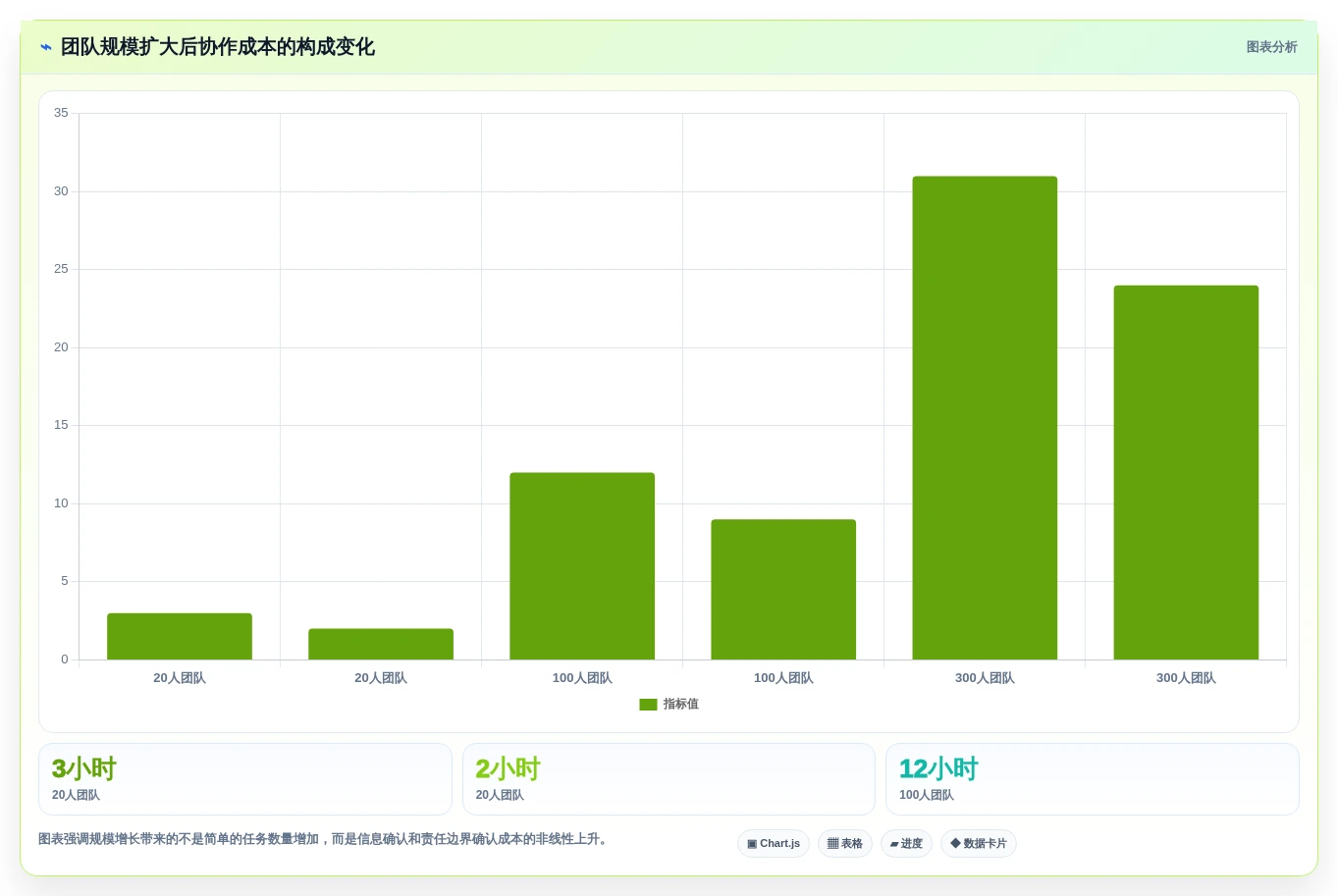Click the 数据卡片 tag
The width and height of the screenshot is (1338, 896).
(979, 844)
